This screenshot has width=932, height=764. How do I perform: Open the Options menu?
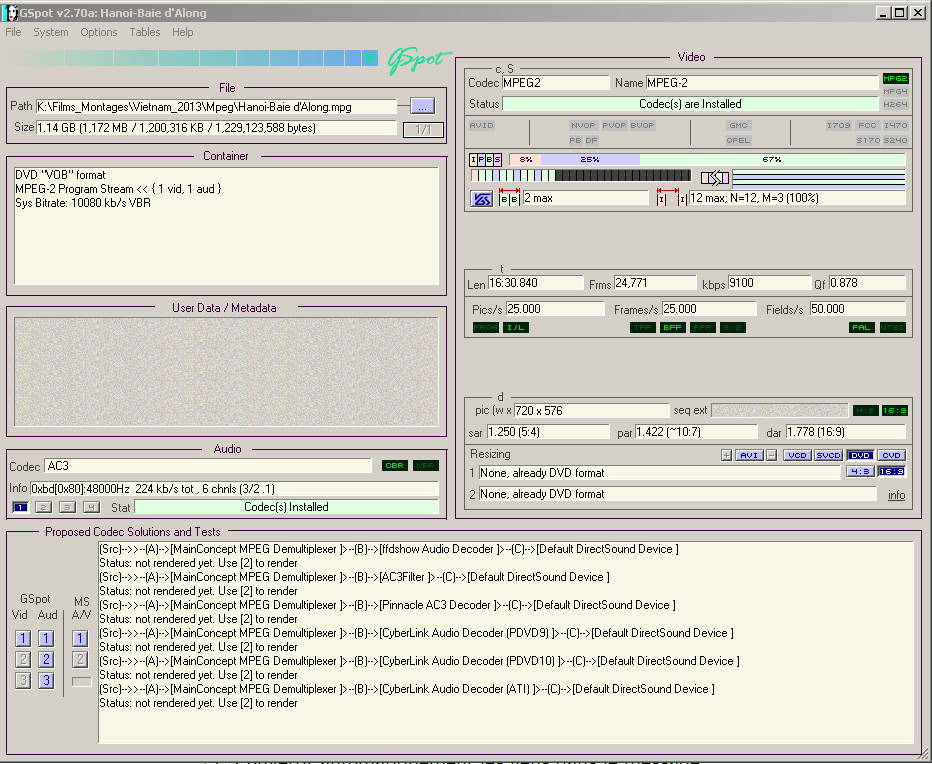[x=99, y=32]
